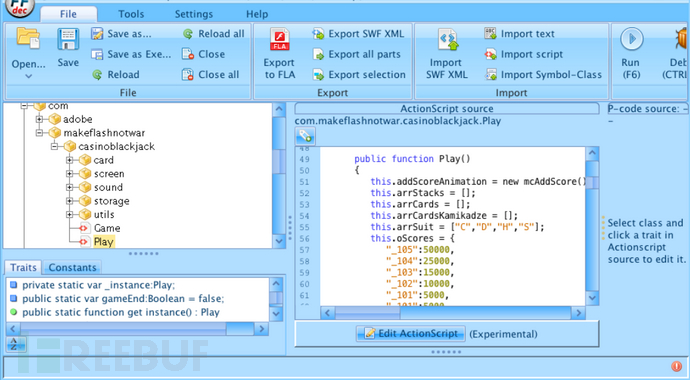Click the tag icon above the source code
Viewport: 690px width, 380px height.
click(x=305, y=136)
